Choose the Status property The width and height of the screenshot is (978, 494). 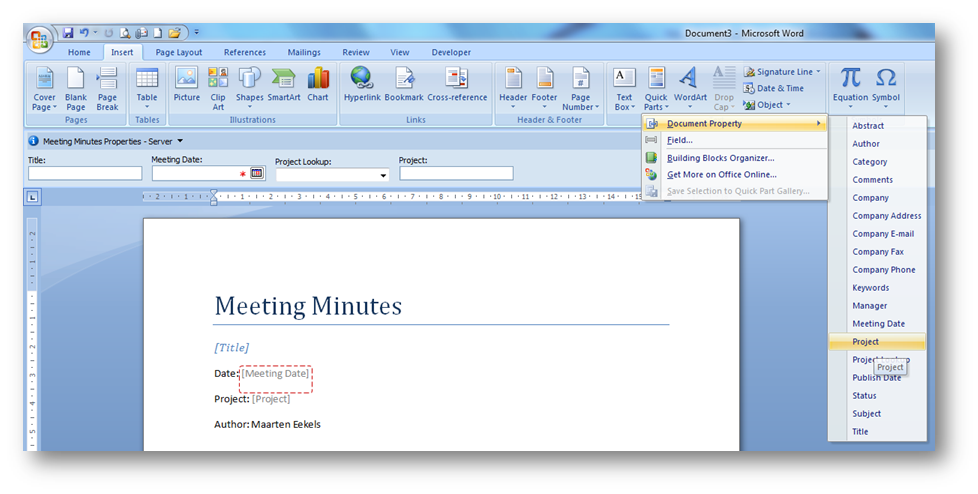pos(877,395)
